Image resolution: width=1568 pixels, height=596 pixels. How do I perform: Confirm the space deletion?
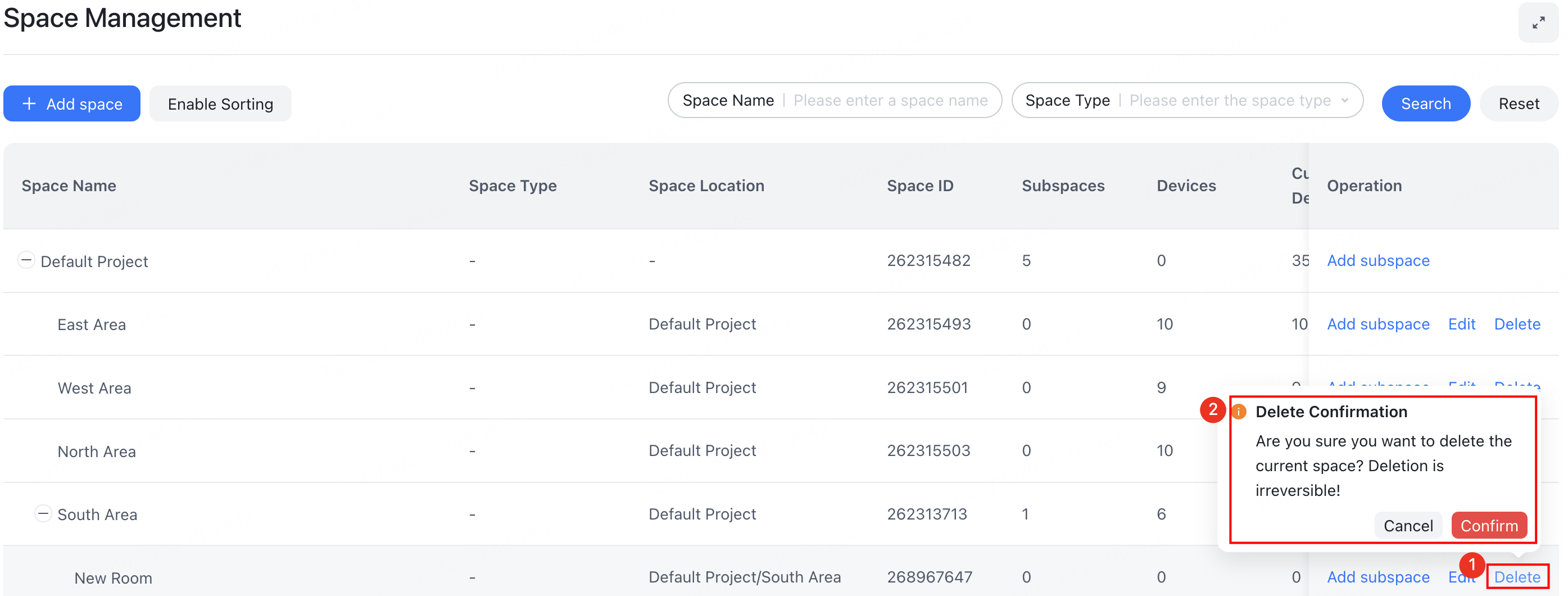pyautogui.click(x=1489, y=525)
